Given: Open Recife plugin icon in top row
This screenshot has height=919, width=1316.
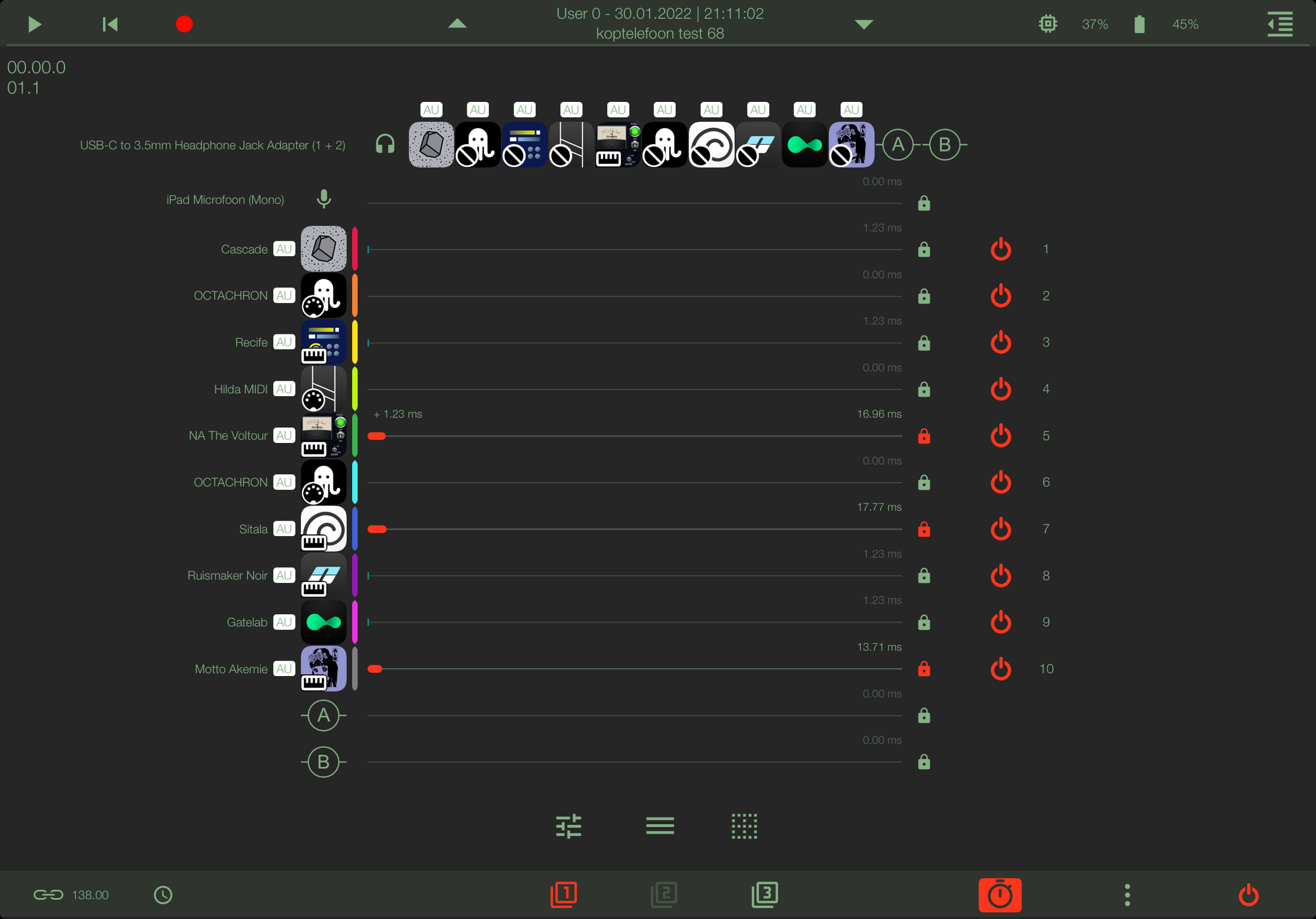Looking at the screenshot, I should tap(525, 144).
